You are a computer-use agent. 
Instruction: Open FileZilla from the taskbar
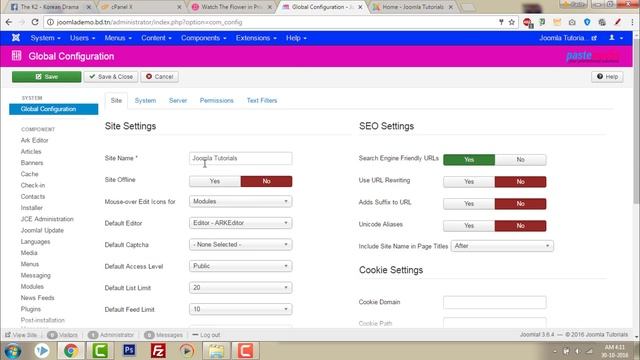(x=158, y=351)
